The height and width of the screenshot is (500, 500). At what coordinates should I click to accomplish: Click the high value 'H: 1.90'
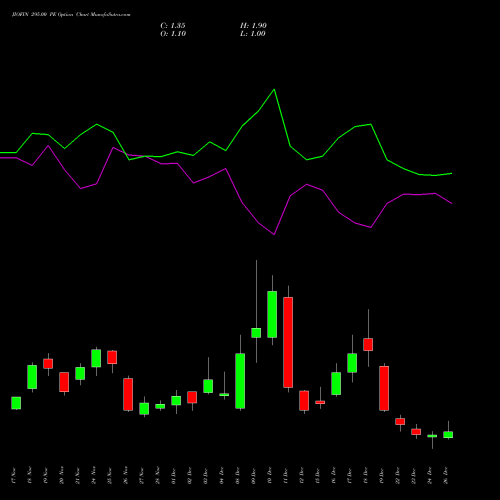pos(253,26)
